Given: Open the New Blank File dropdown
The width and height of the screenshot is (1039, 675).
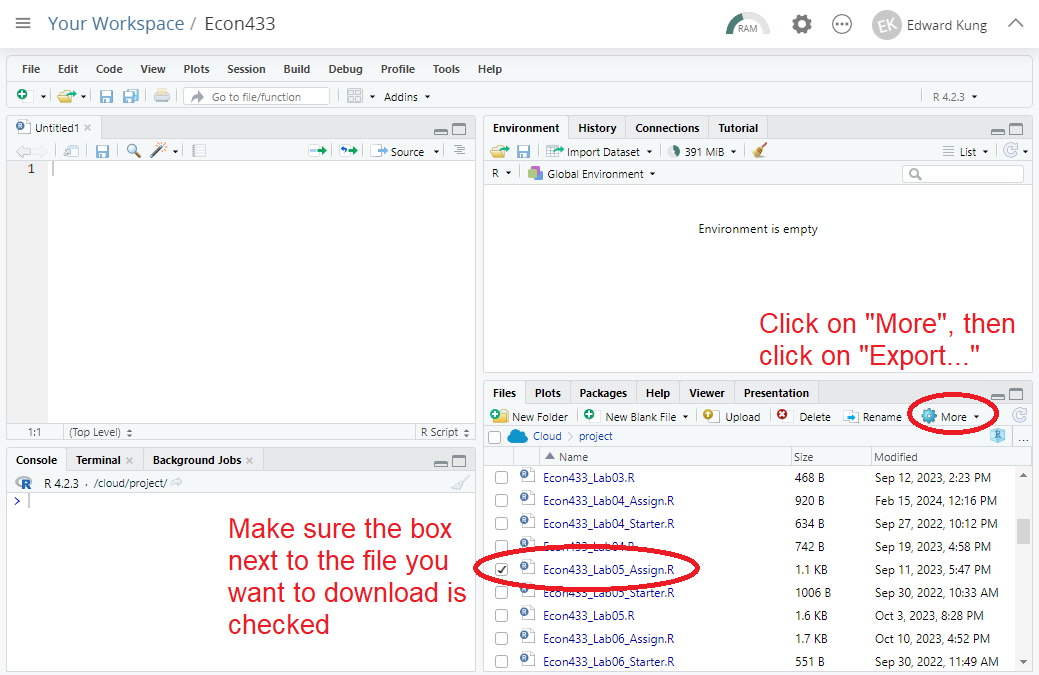Looking at the screenshot, I should coord(636,417).
